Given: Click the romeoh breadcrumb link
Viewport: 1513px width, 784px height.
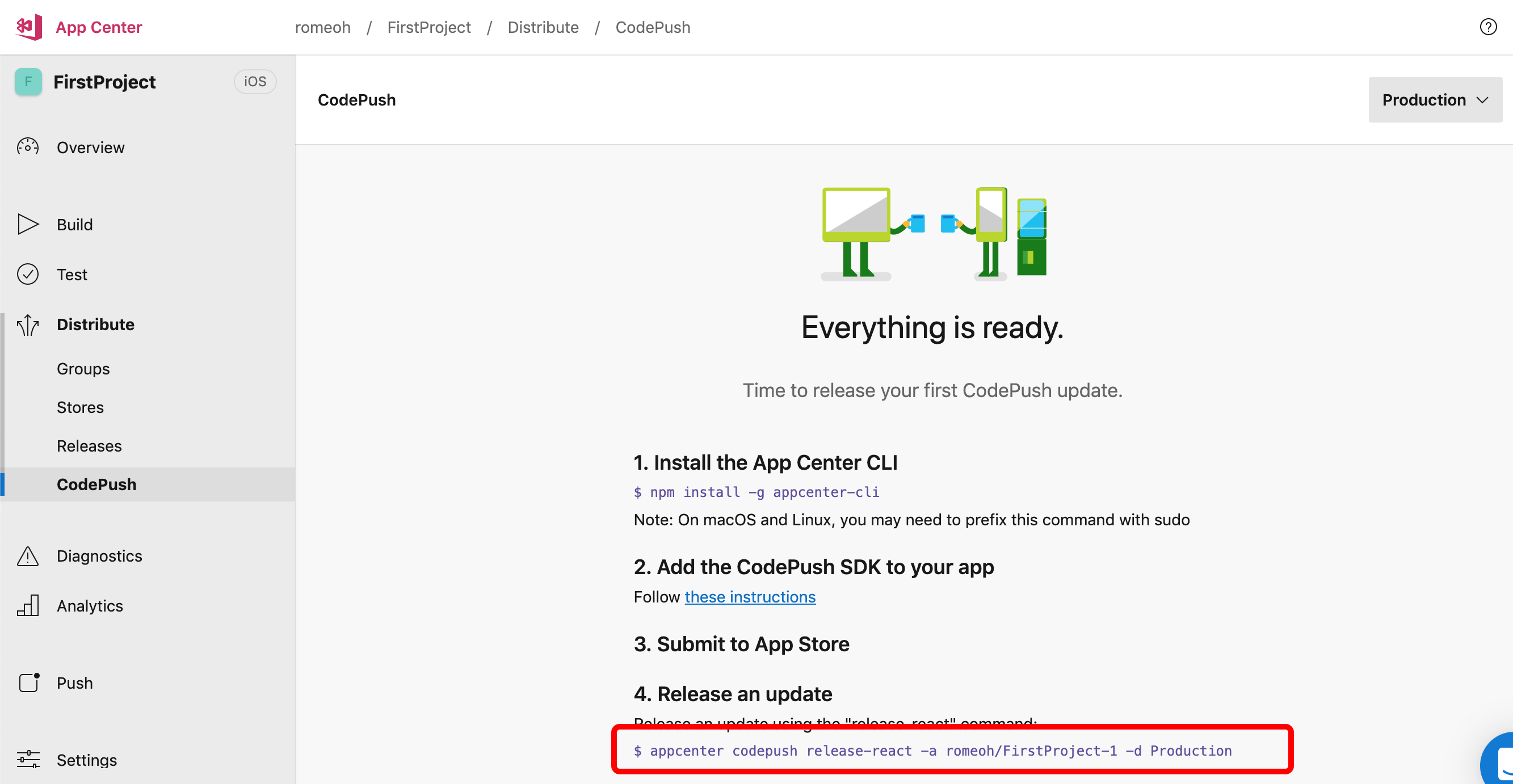Looking at the screenshot, I should coord(322,27).
